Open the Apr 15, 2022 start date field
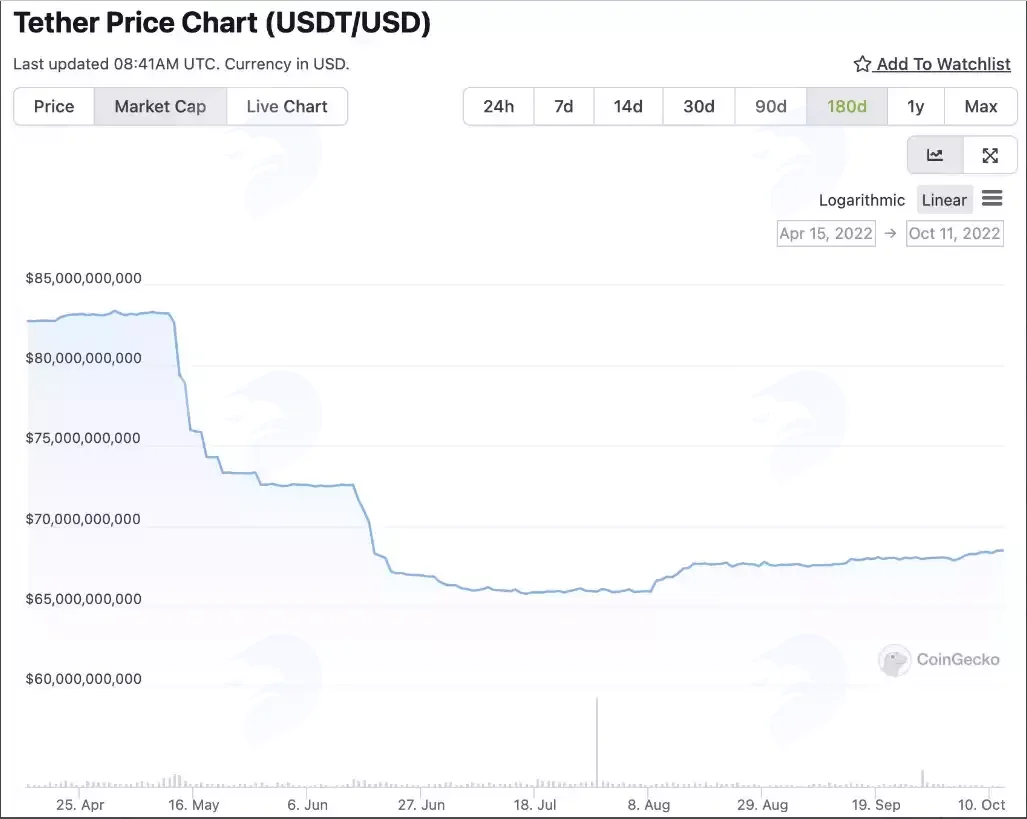The image size is (1027, 819). [x=826, y=233]
